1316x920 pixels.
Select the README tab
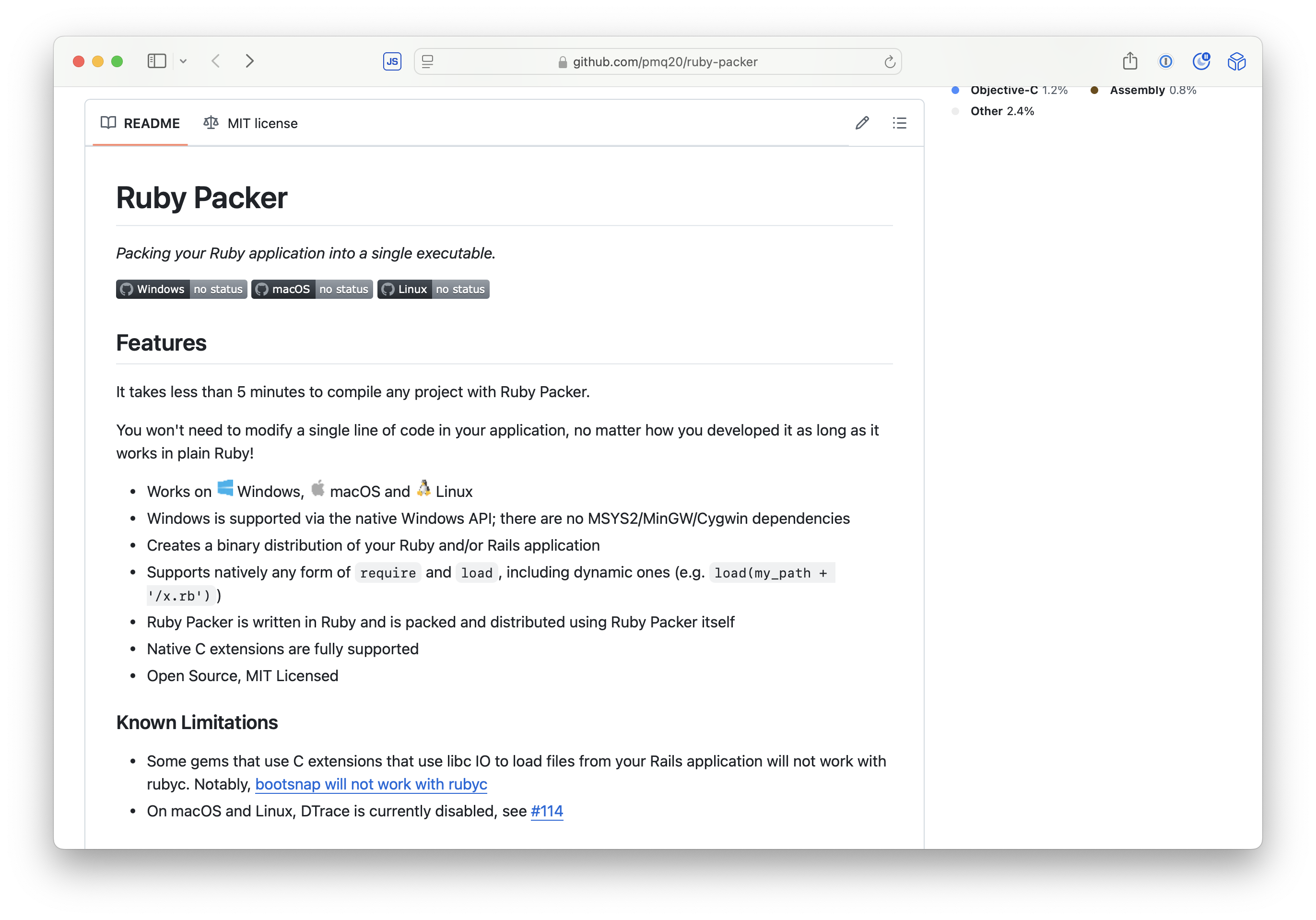pyautogui.click(x=141, y=123)
